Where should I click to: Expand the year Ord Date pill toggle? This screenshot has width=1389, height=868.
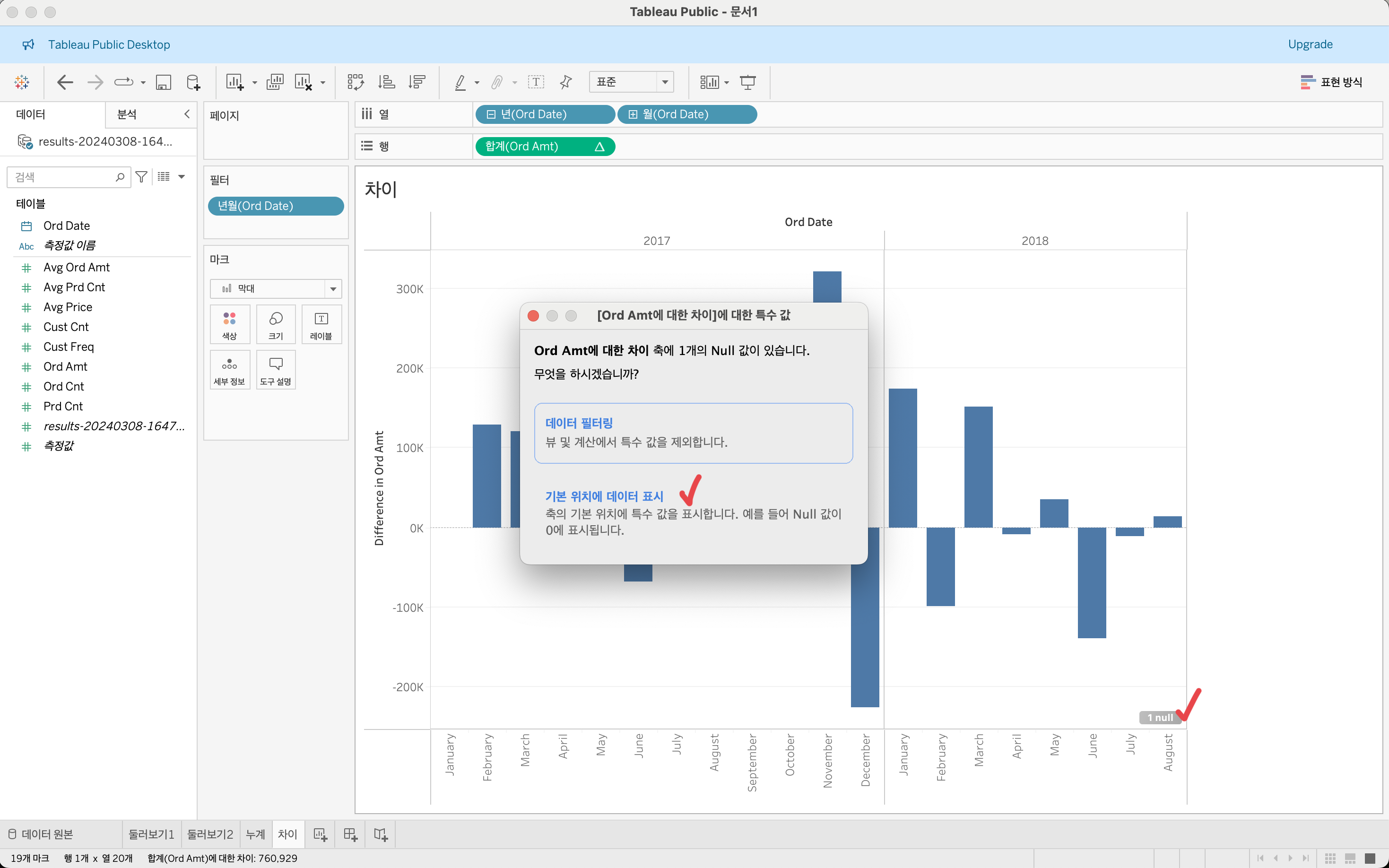click(491, 114)
